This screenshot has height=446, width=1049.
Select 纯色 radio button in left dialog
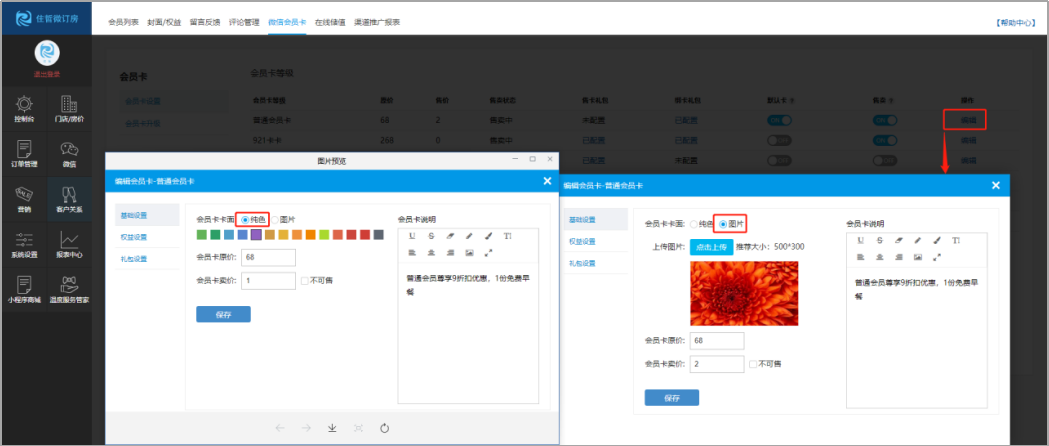coord(246,219)
